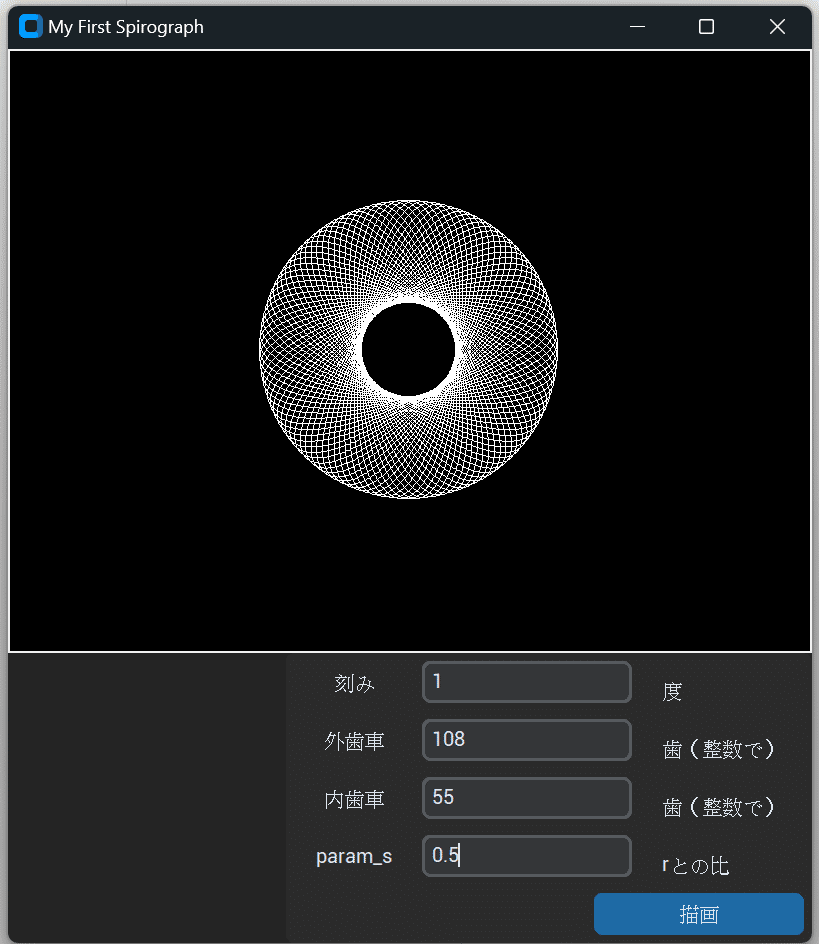Click the app icon in title bar

[30, 26]
